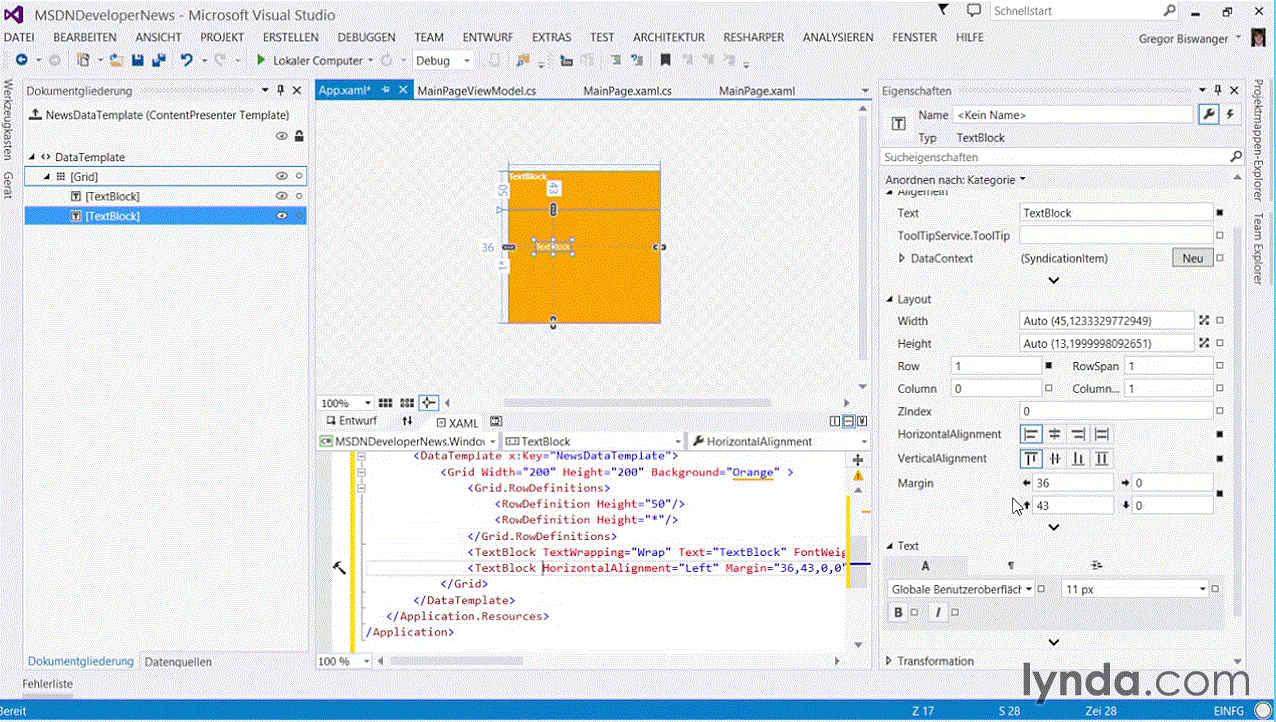Switch to Datenquellen tab
Screen dimensions: 1276x722
click(x=178, y=662)
